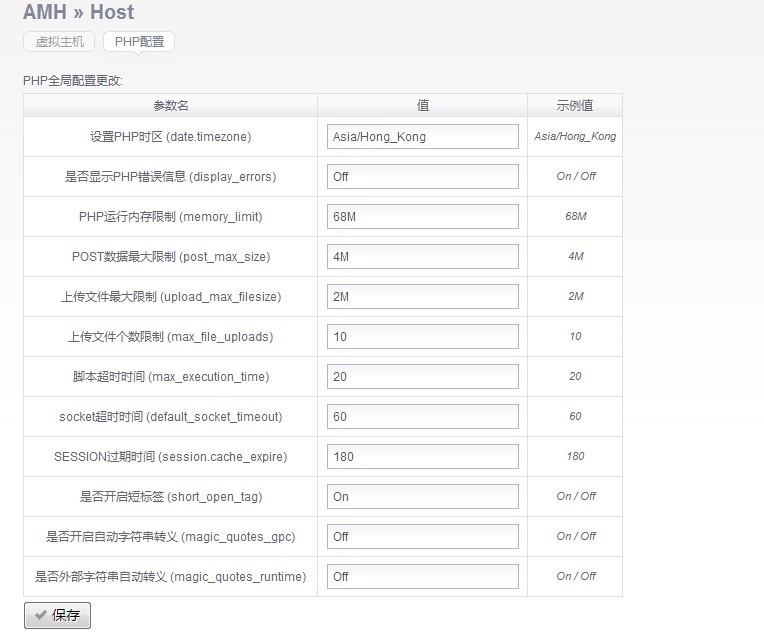
Task: Click the max_execution_time value field
Action: (x=422, y=377)
